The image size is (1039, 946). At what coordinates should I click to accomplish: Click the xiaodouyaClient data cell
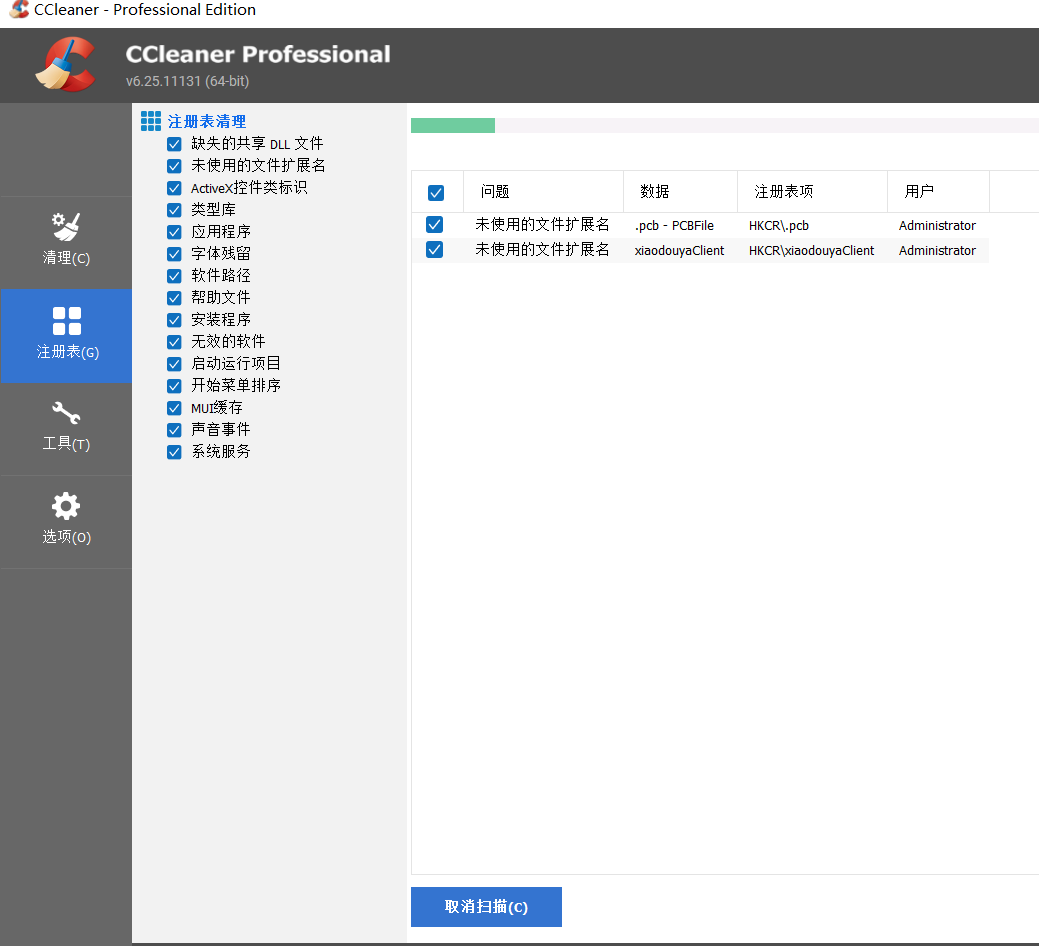point(679,250)
